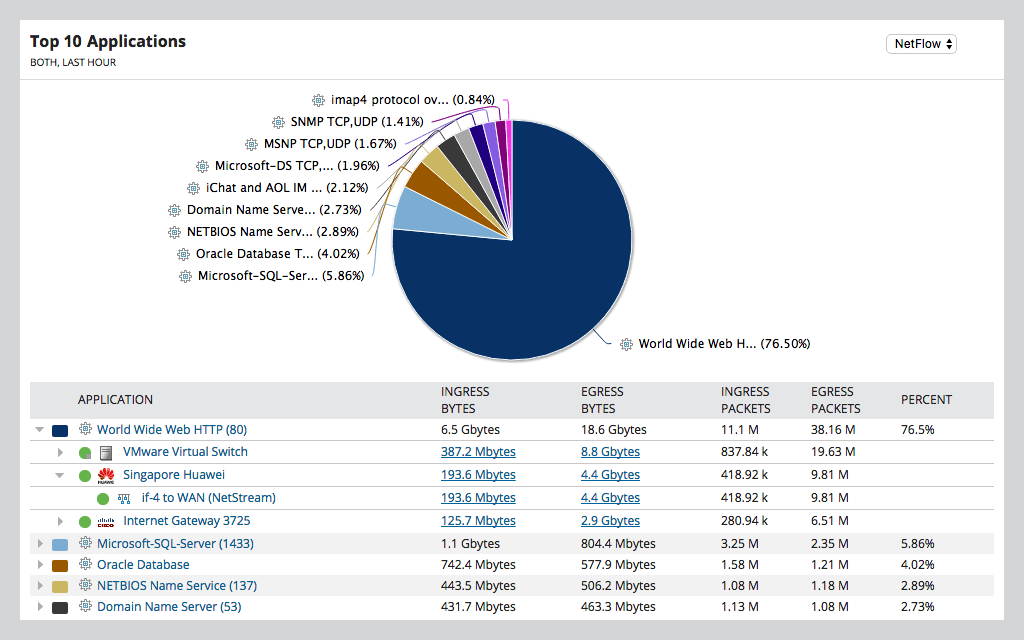Click the Cisco router icon for Internet Gateway 3725
Screen dimensions: 1024x640
(105, 520)
